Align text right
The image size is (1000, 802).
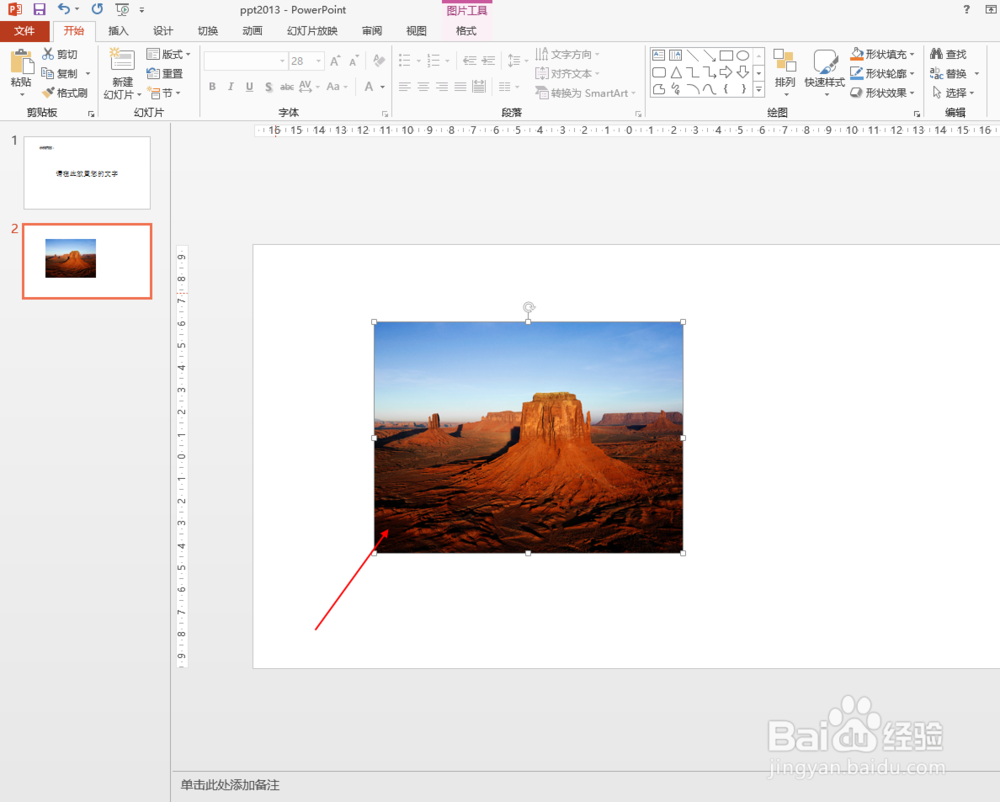click(442, 87)
